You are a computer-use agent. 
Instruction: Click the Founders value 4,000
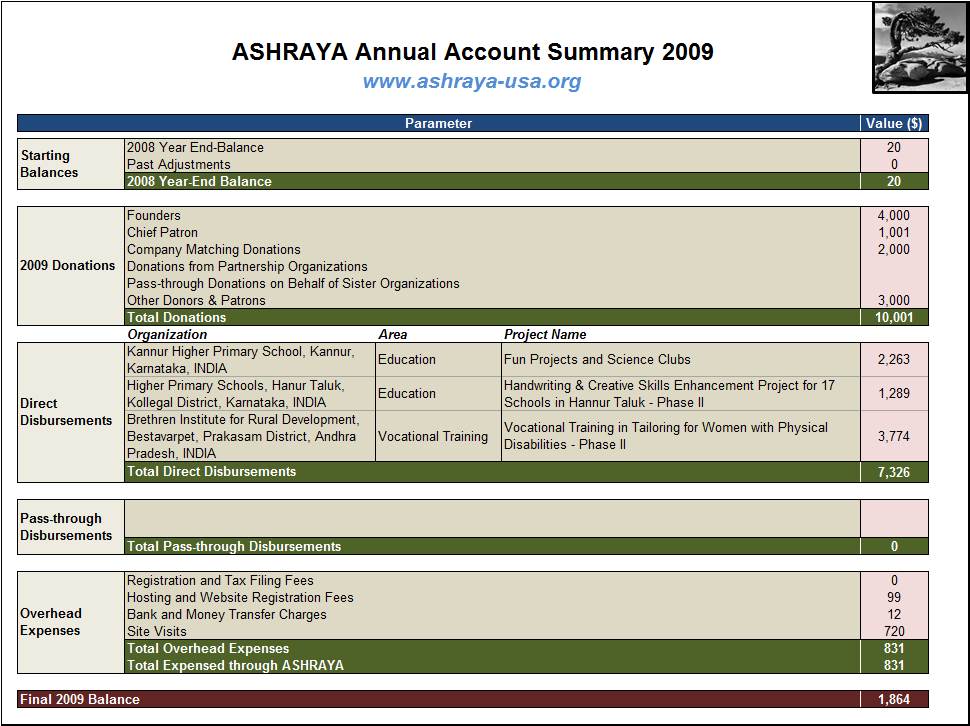pos(894,215)
